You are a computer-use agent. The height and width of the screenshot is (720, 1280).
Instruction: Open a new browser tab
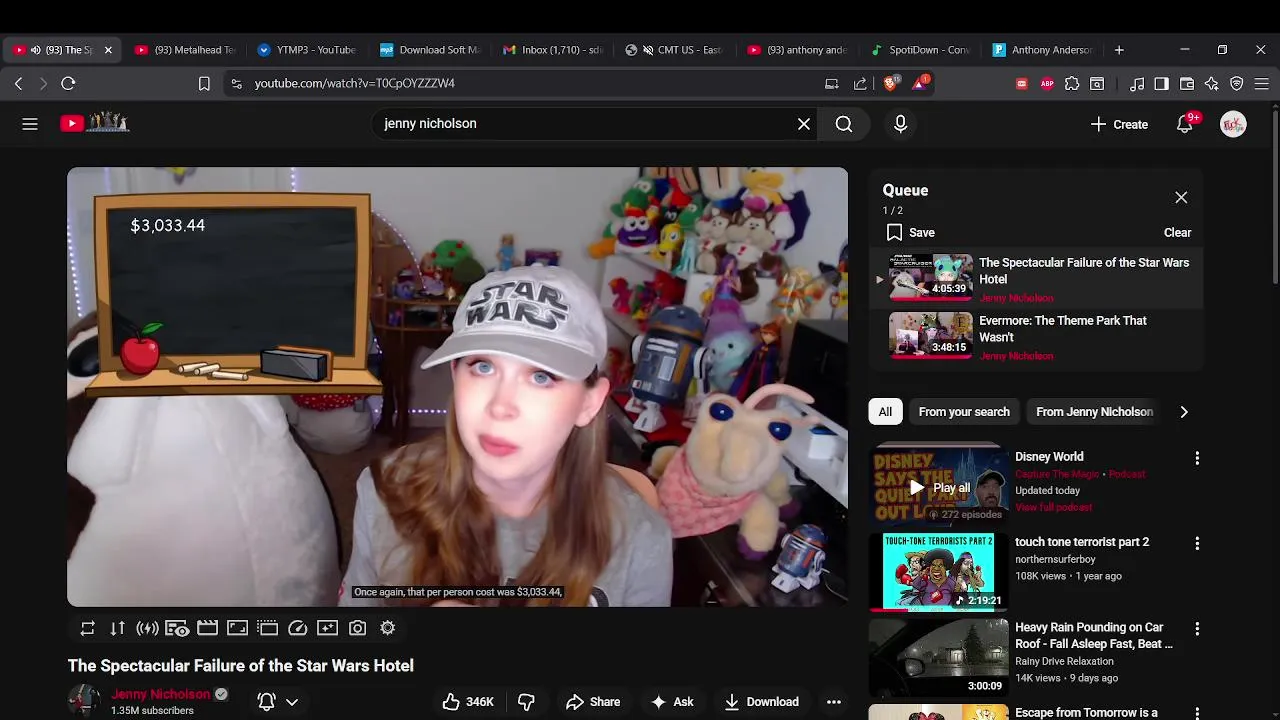coord(1119,50)
